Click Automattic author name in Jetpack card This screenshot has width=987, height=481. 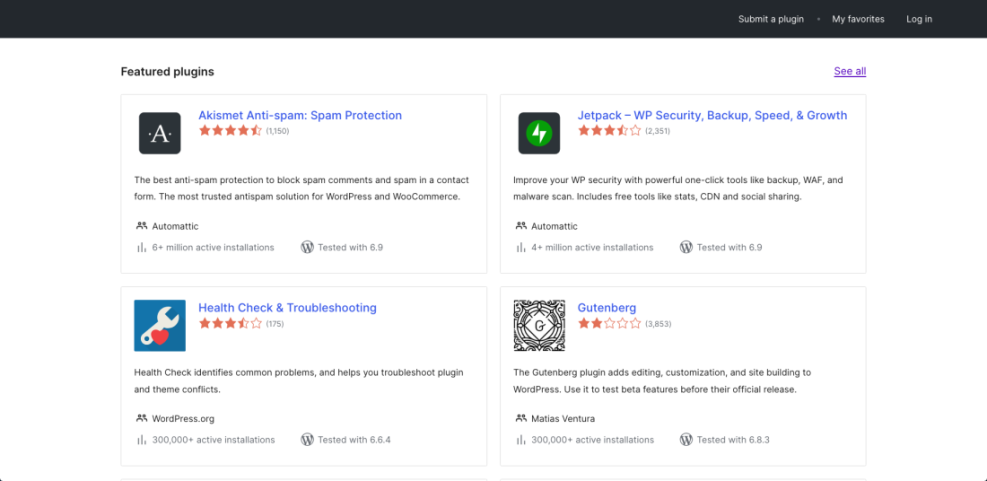click(x=554, y=226)
